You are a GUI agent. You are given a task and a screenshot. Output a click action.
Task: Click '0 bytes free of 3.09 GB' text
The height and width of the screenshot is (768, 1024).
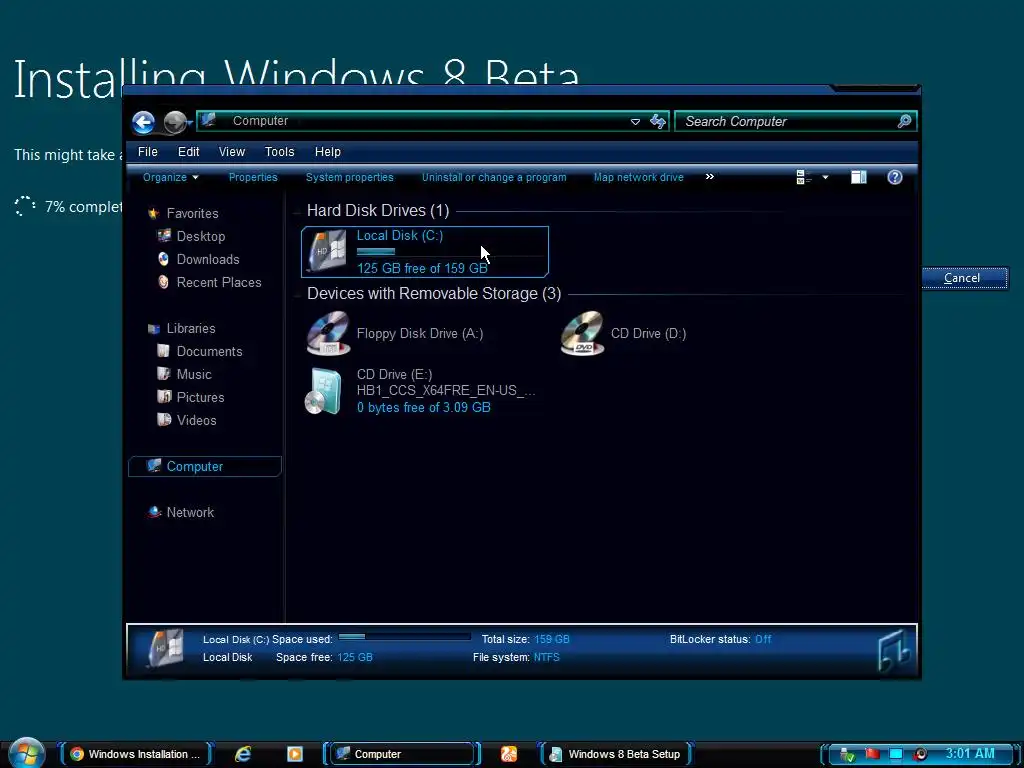click(423, 408)
